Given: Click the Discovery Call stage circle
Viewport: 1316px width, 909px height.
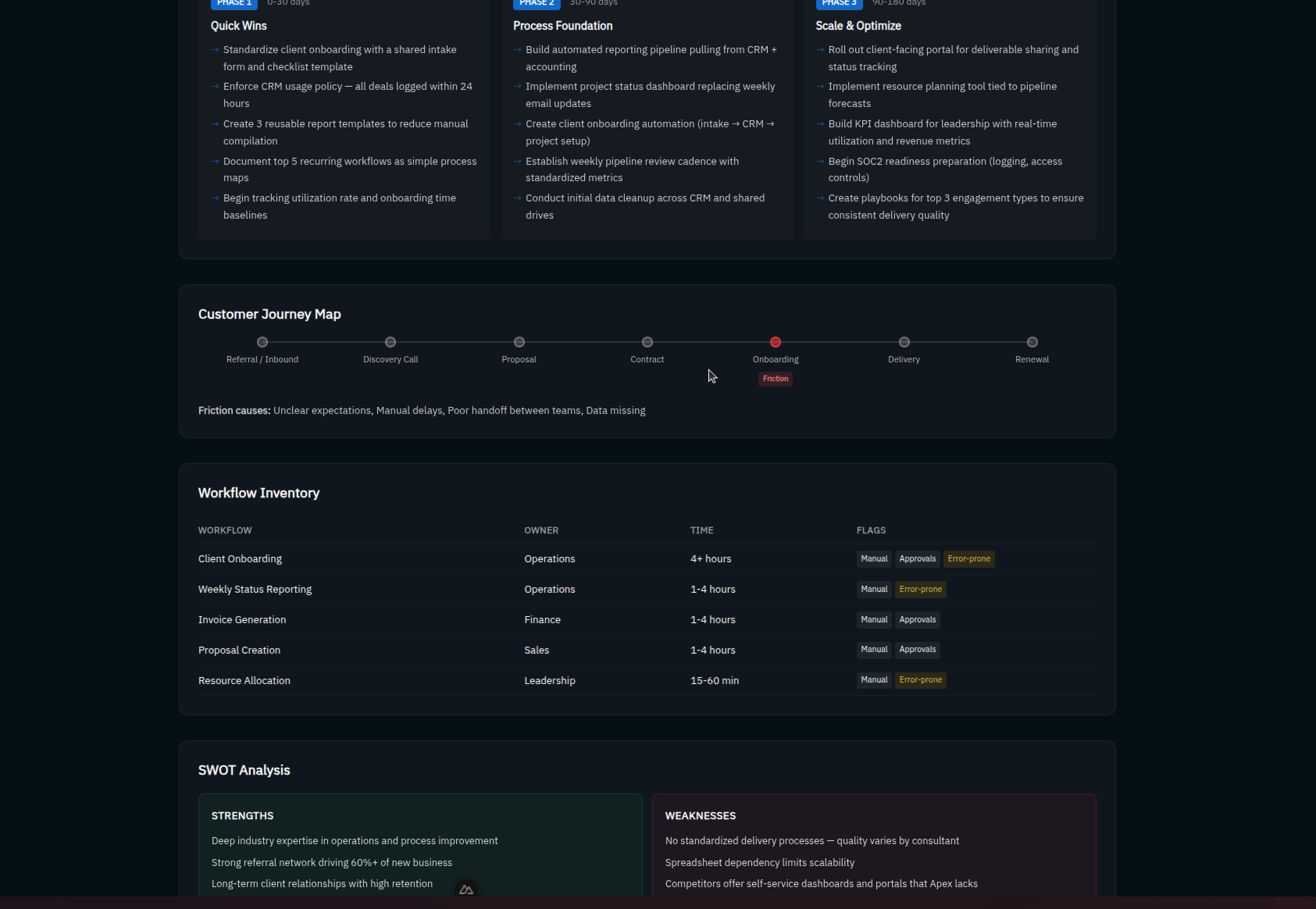Looking at the screenshot, I should (390, 342).
